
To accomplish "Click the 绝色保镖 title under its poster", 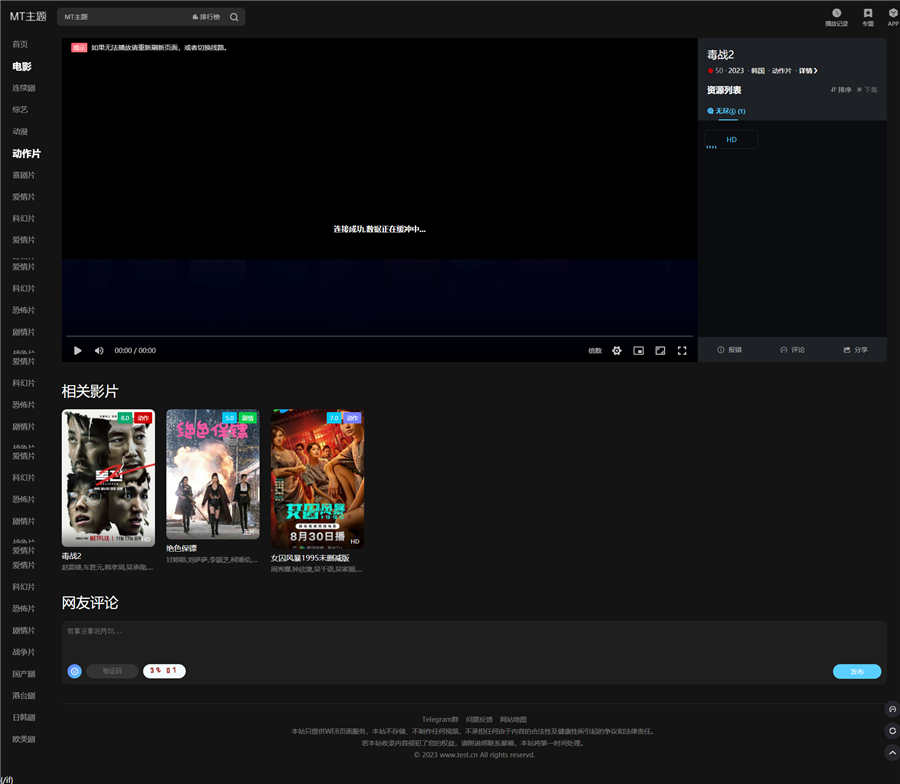I will 182,549.
